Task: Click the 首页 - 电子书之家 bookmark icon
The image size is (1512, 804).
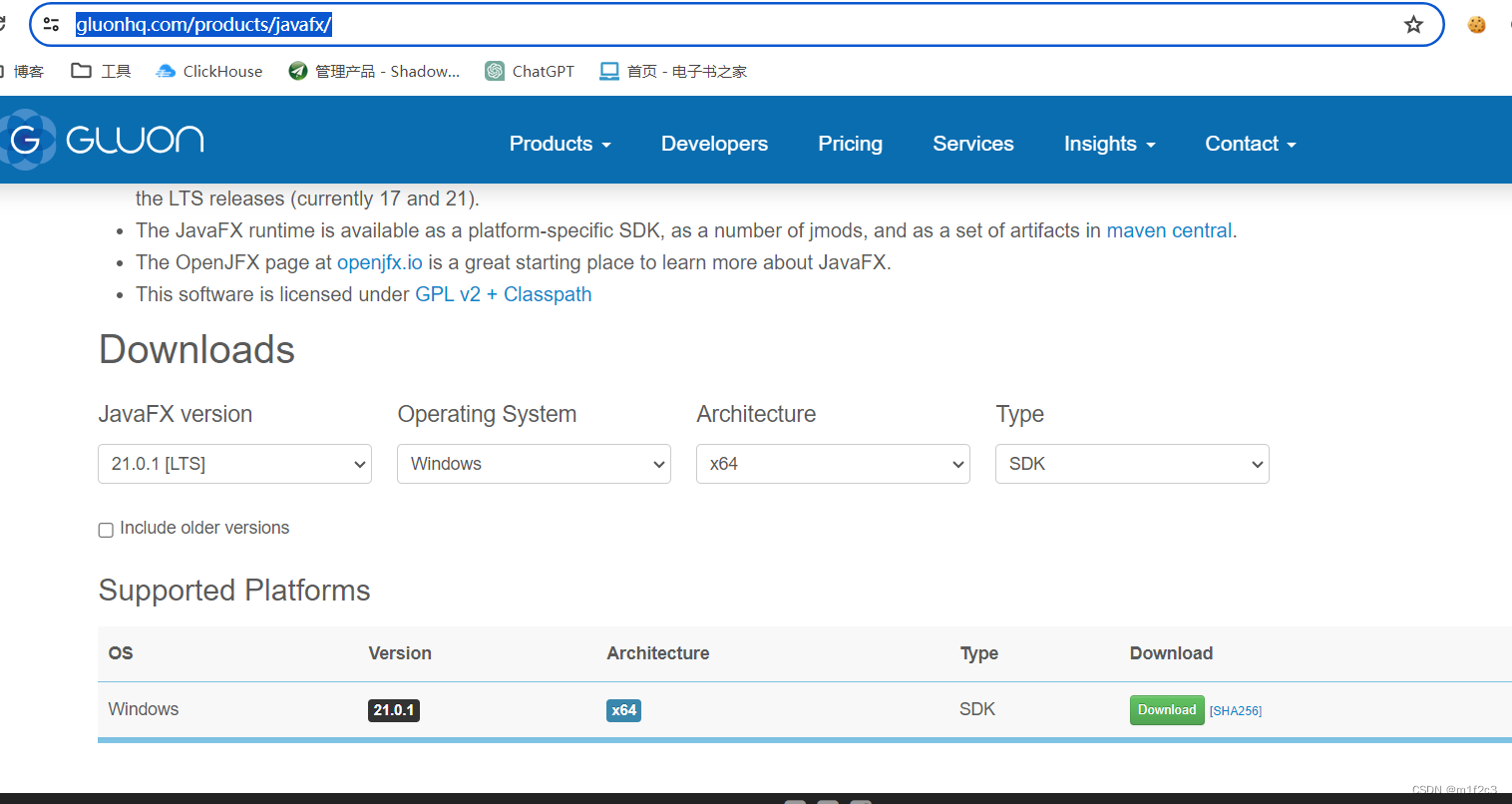Action: click(608, 71)
